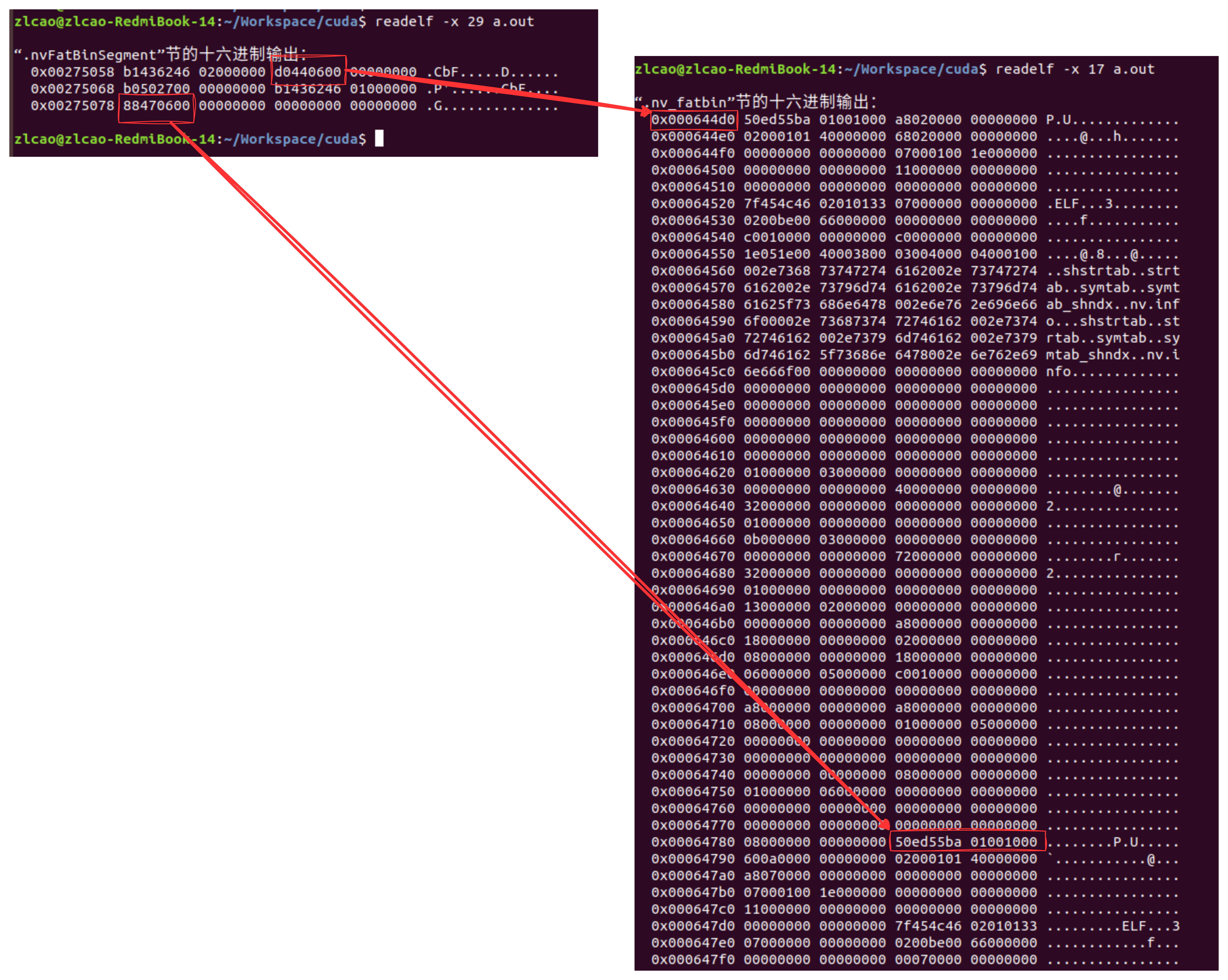
Task: Click ASCII text 'o...shstrtab..st'
Action: coord(1113,321)
